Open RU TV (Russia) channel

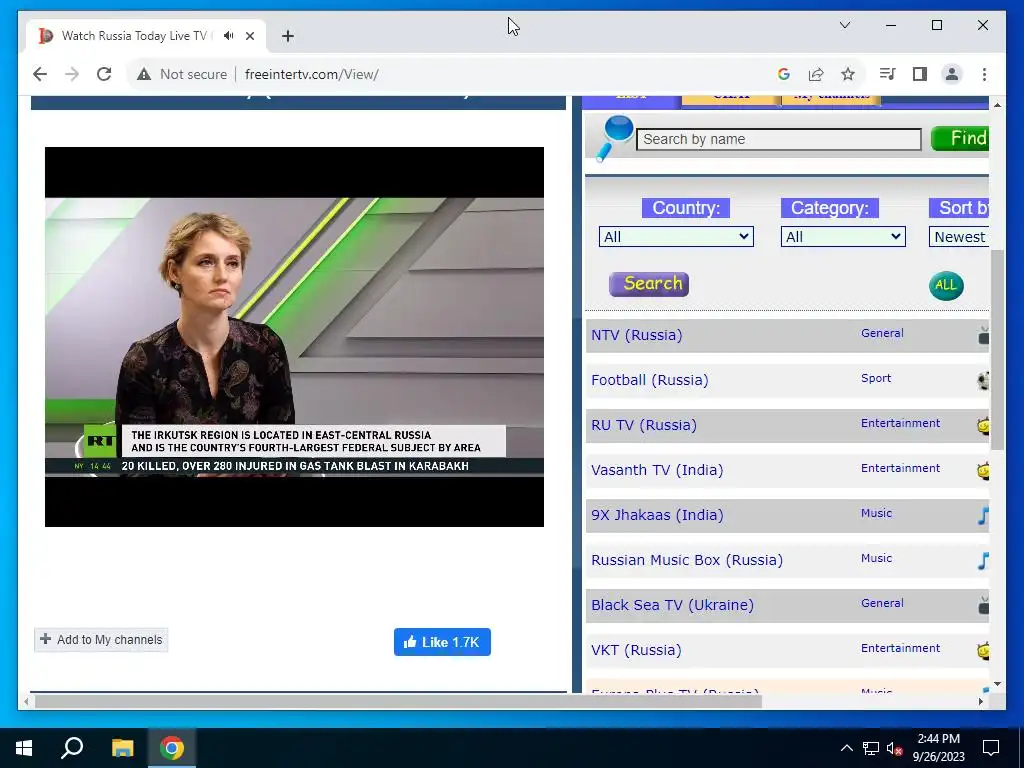(x=644, y=425)
